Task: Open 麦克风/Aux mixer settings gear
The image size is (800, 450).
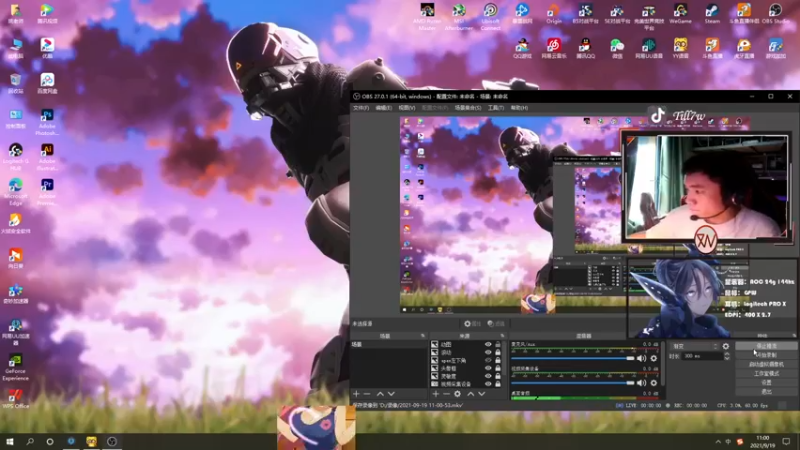Action: (x=654, y=359)
